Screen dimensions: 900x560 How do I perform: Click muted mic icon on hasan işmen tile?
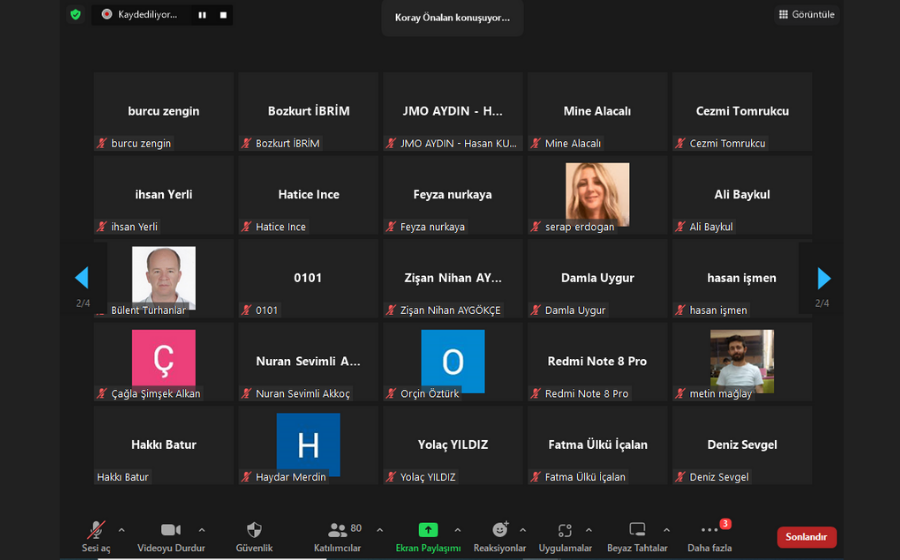click(680, 310)
